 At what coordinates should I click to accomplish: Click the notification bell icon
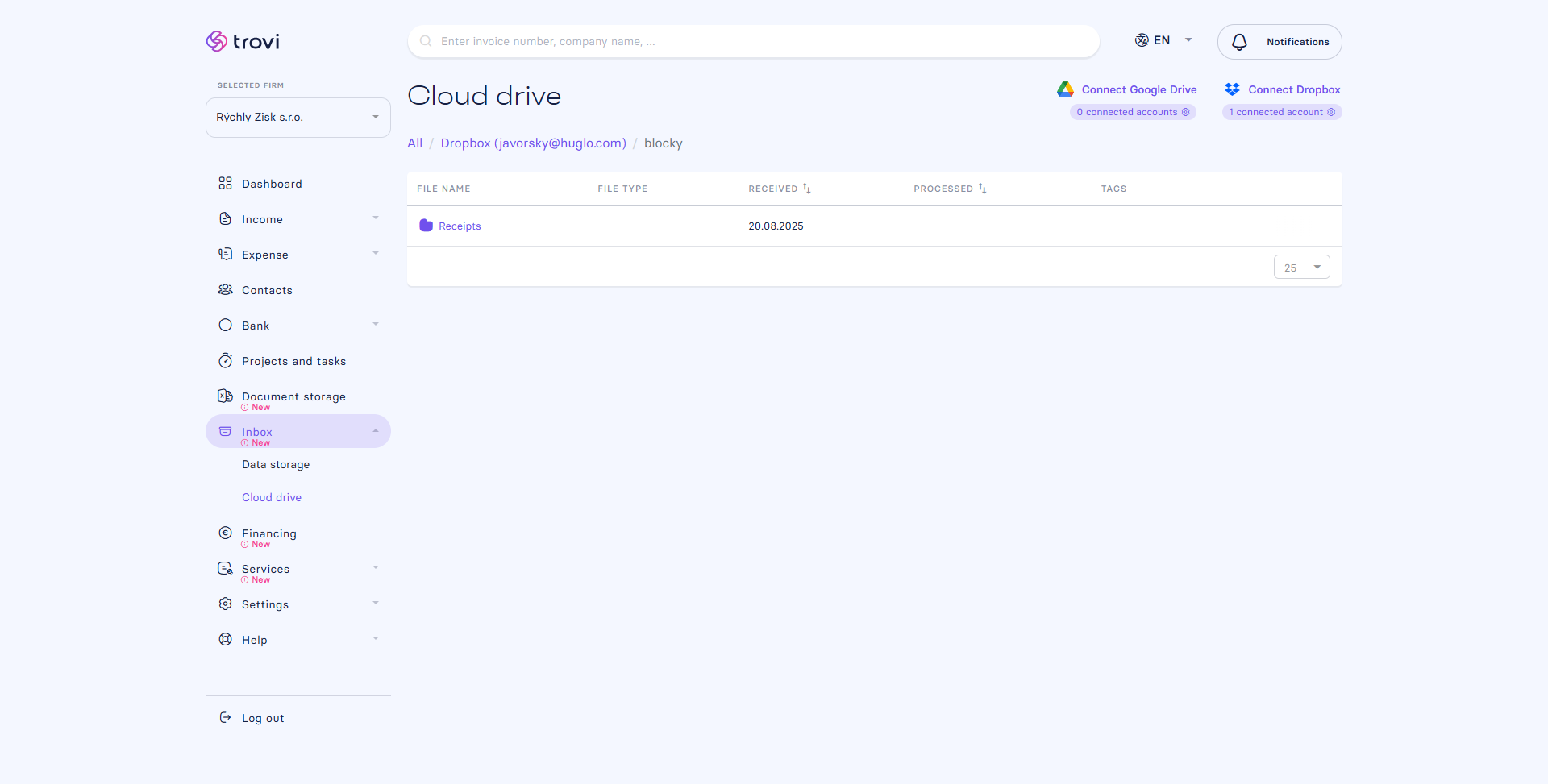point(1239,42)
